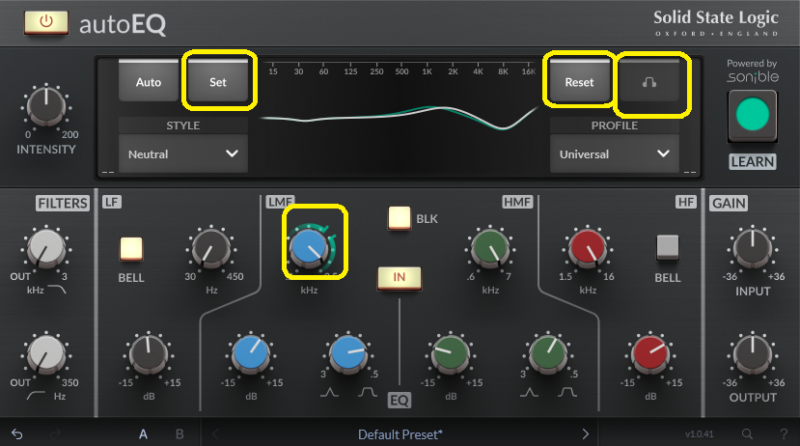Switch to preset slot B
Viewport: 800px width, 446px height.
coord(179,434)
